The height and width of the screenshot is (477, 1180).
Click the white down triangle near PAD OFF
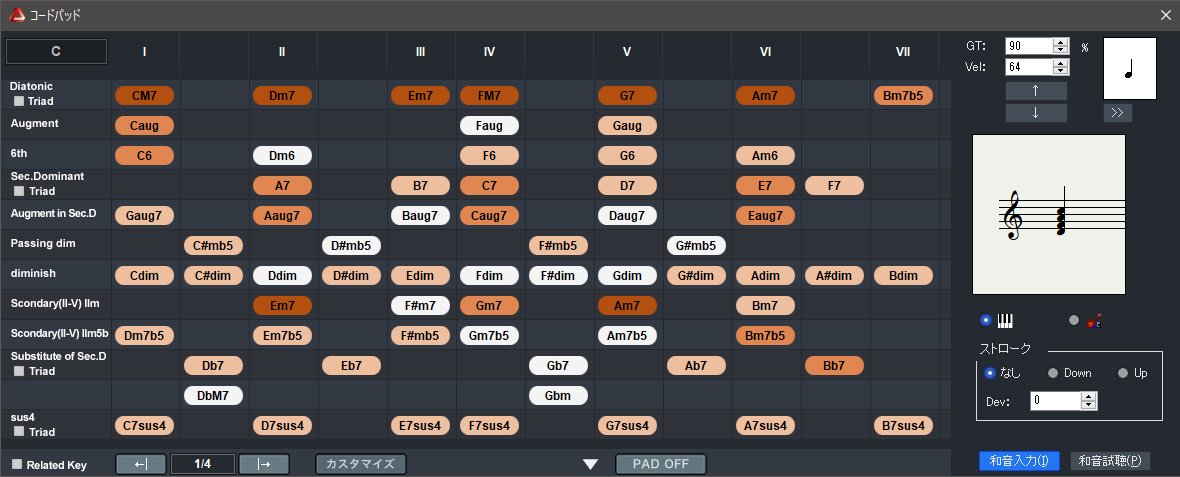tap(590, 464)
